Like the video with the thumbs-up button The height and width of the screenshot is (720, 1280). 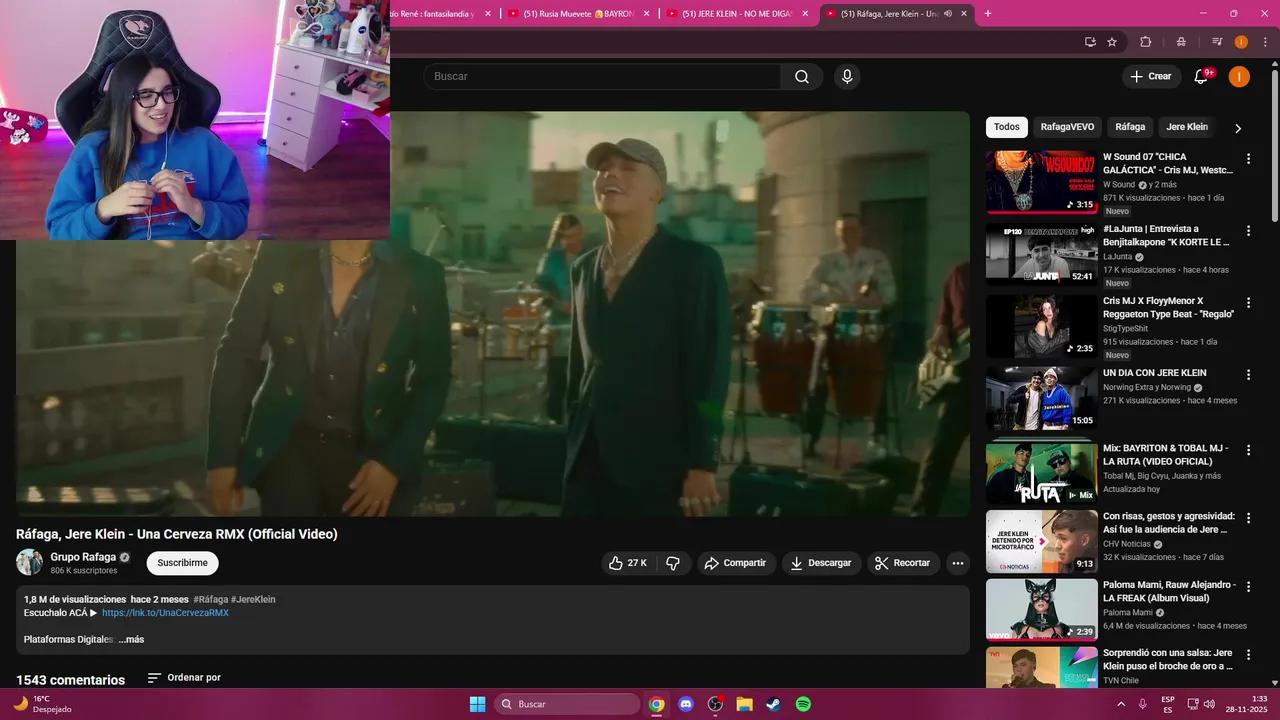click(628, 563)
